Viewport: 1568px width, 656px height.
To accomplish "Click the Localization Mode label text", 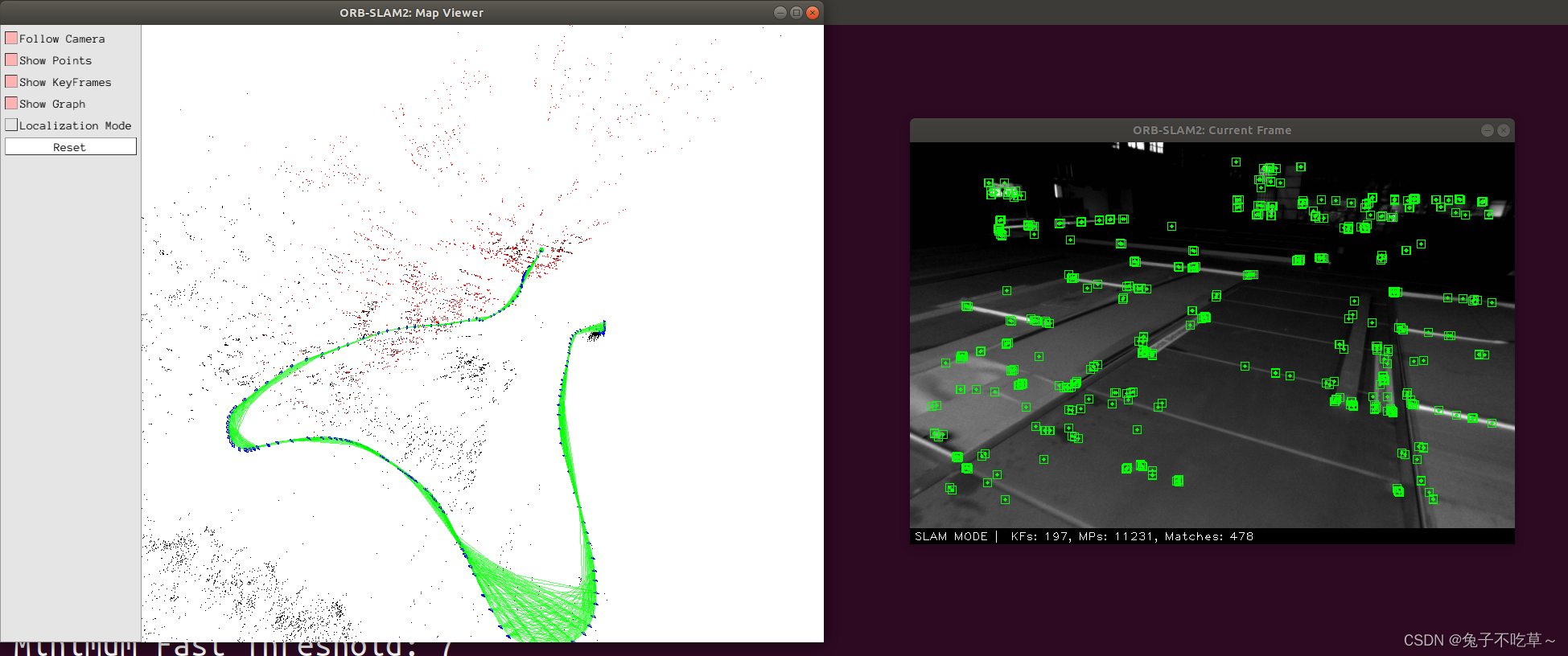I will (75, 125).
